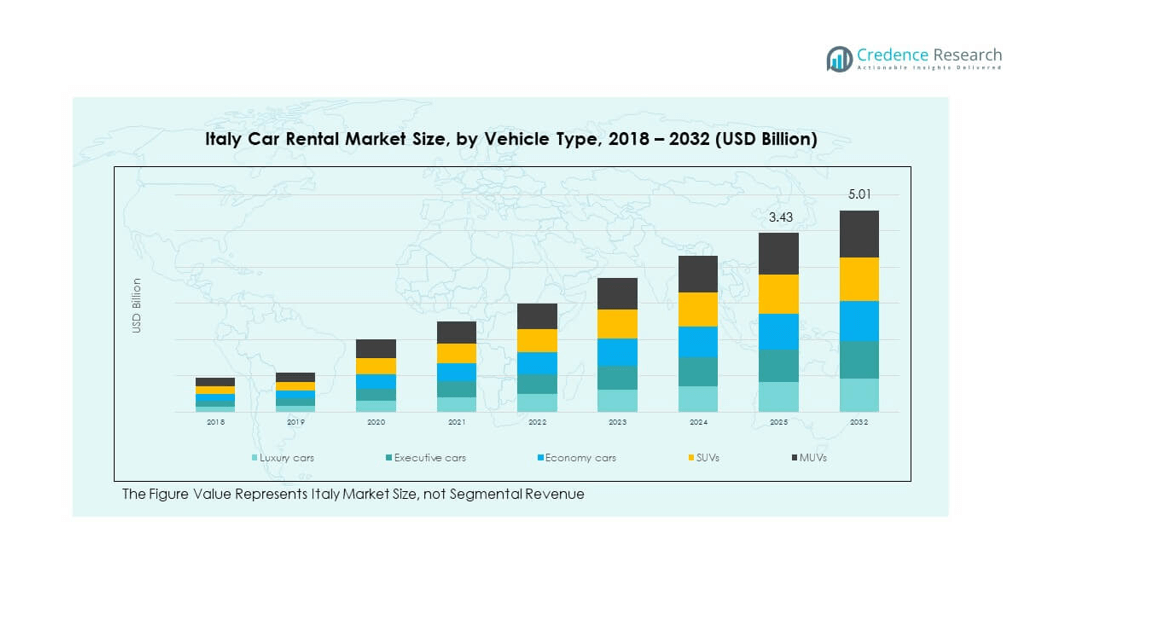
Task: Click the Executive cars legend marker
Action: pyautogui.click(x=389, y=458)
